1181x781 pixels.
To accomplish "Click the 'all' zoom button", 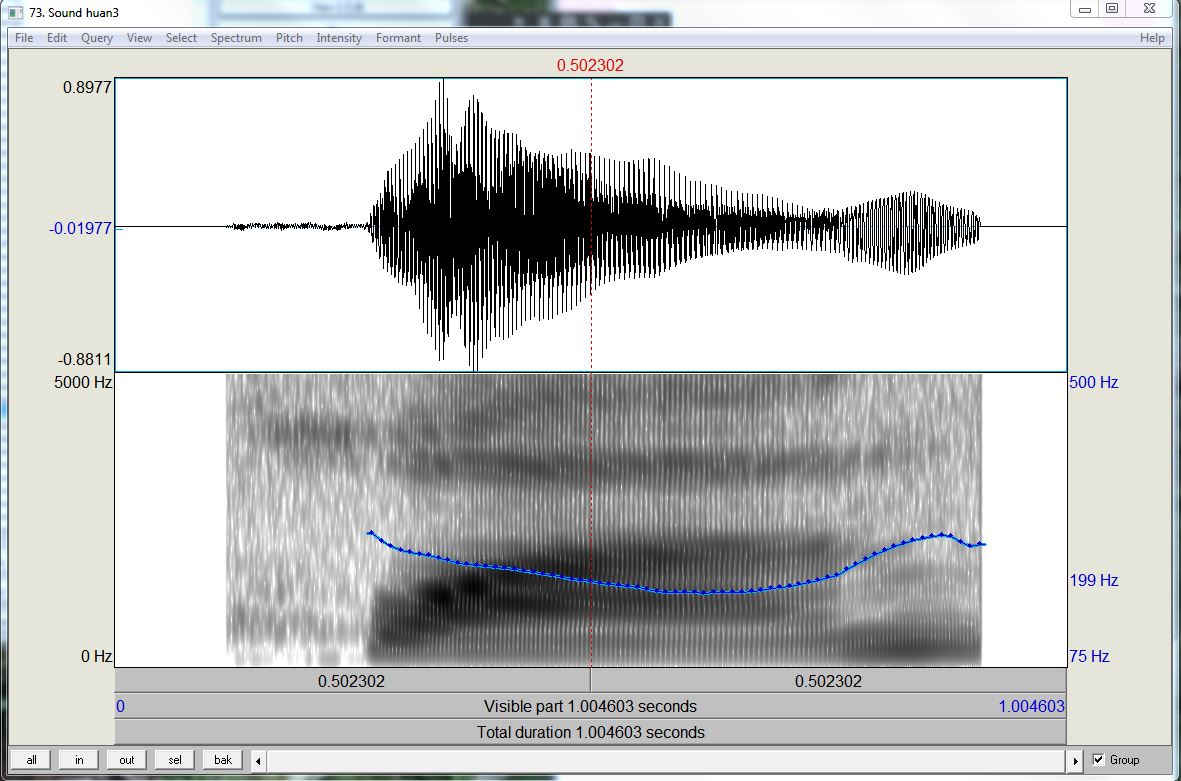I will tap(31, 760).
